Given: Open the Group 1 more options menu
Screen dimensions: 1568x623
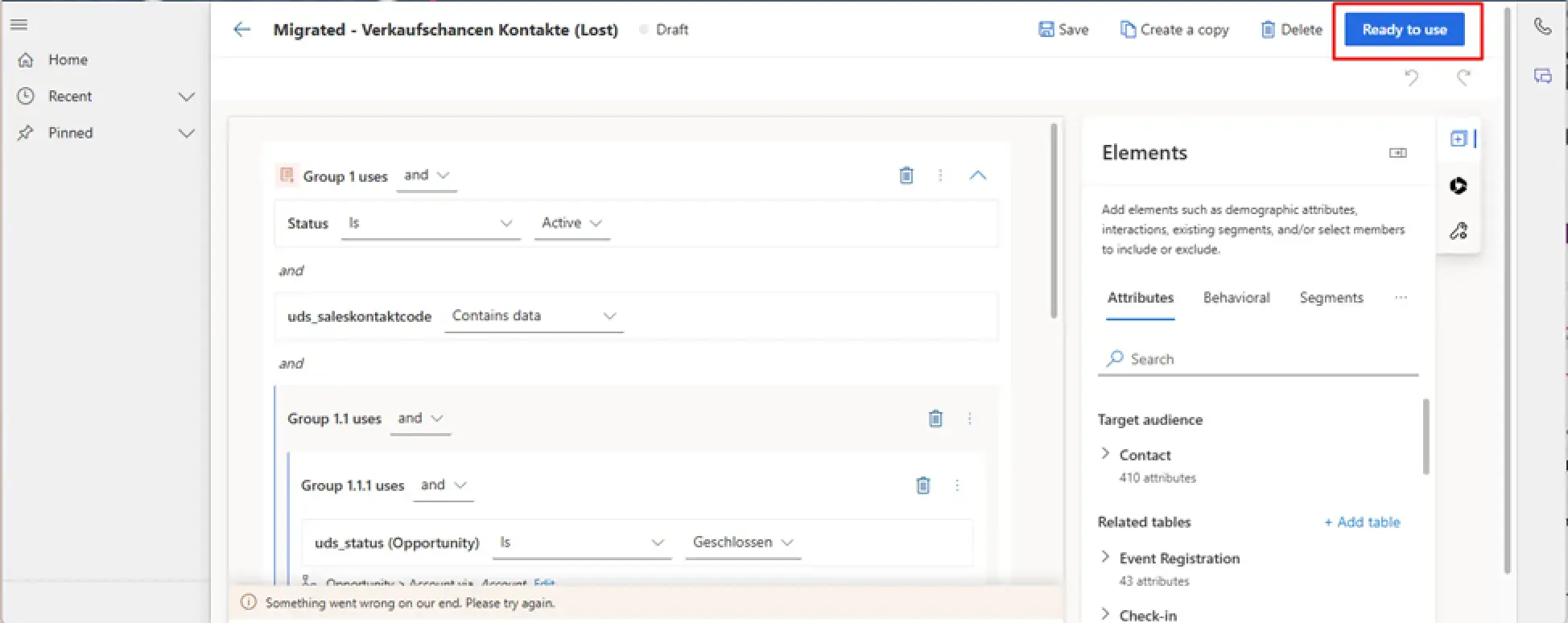Looking at the screenshot, I should [x=940, y=175].
